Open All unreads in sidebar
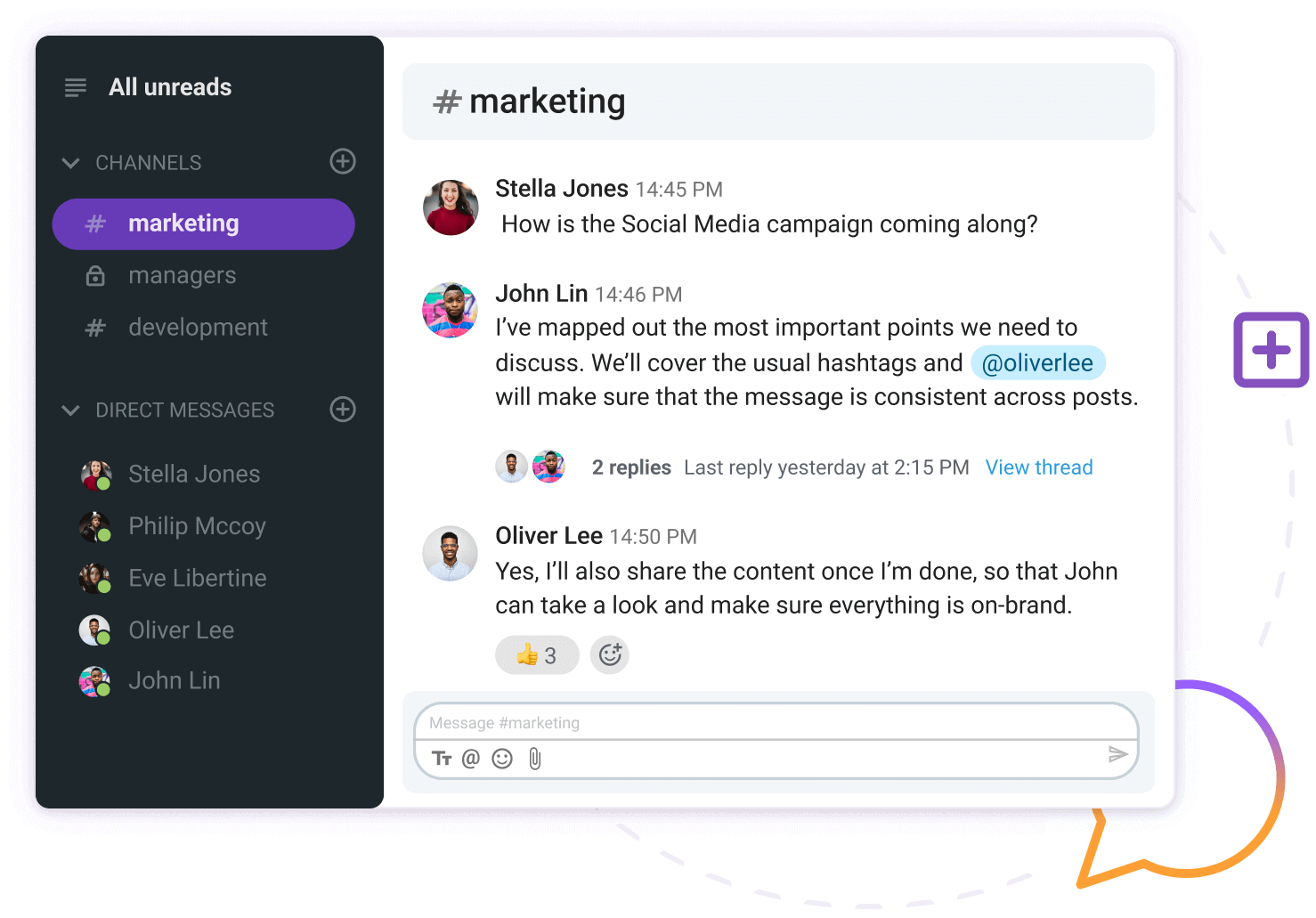Image resolution: width=1316 pixels, height=918 pixels. pos(169,87)
